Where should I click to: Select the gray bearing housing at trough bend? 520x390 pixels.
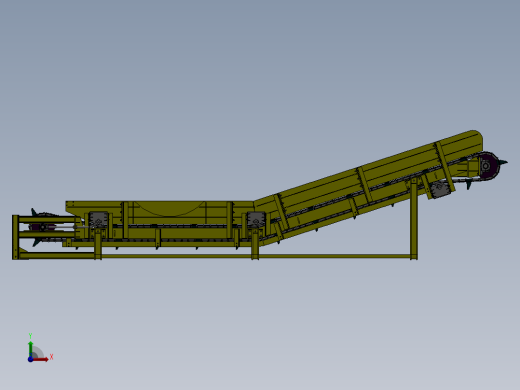[x=256, y=220]
